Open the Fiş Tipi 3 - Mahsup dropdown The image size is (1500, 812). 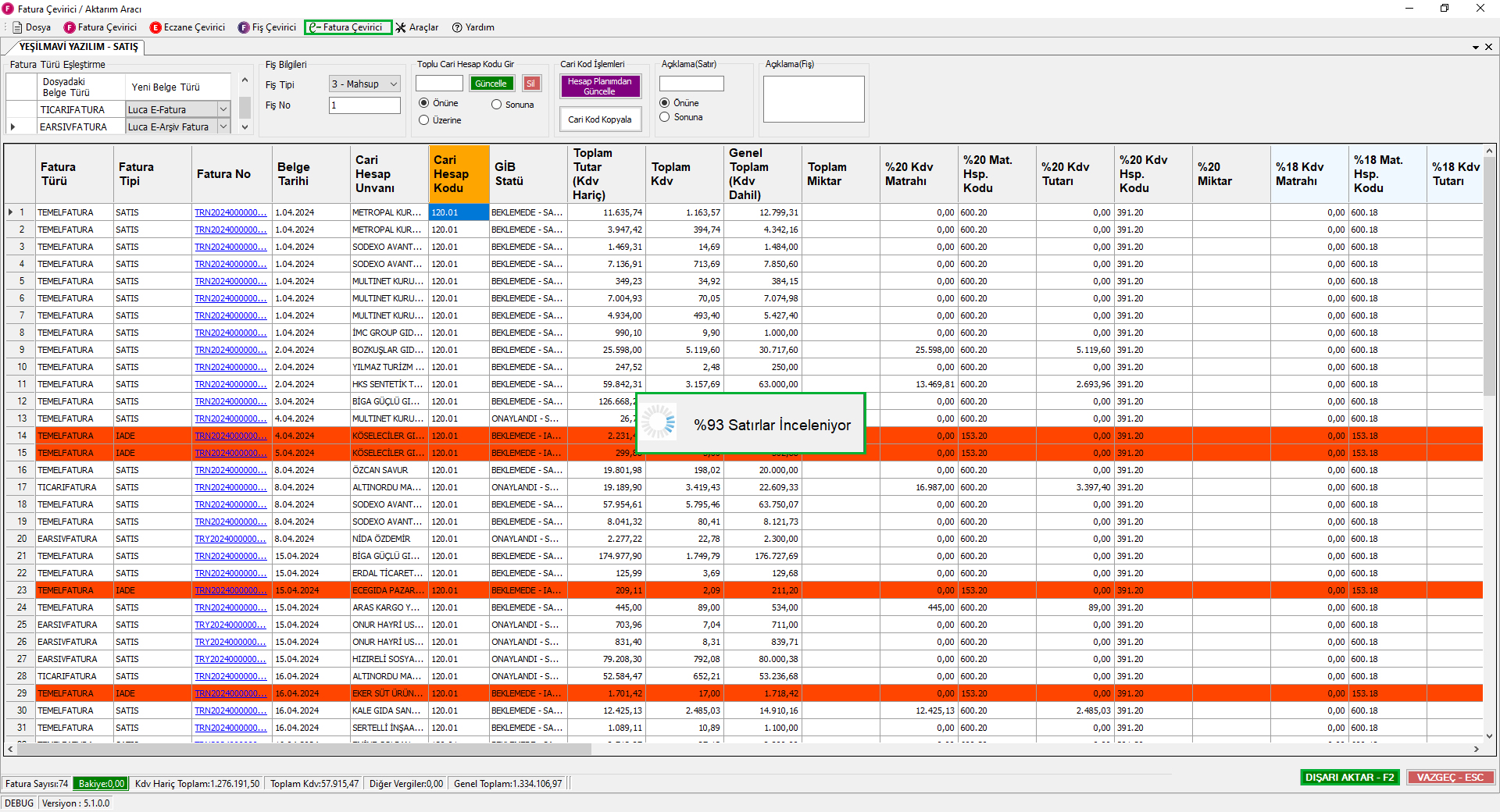[x=365, y=84]
